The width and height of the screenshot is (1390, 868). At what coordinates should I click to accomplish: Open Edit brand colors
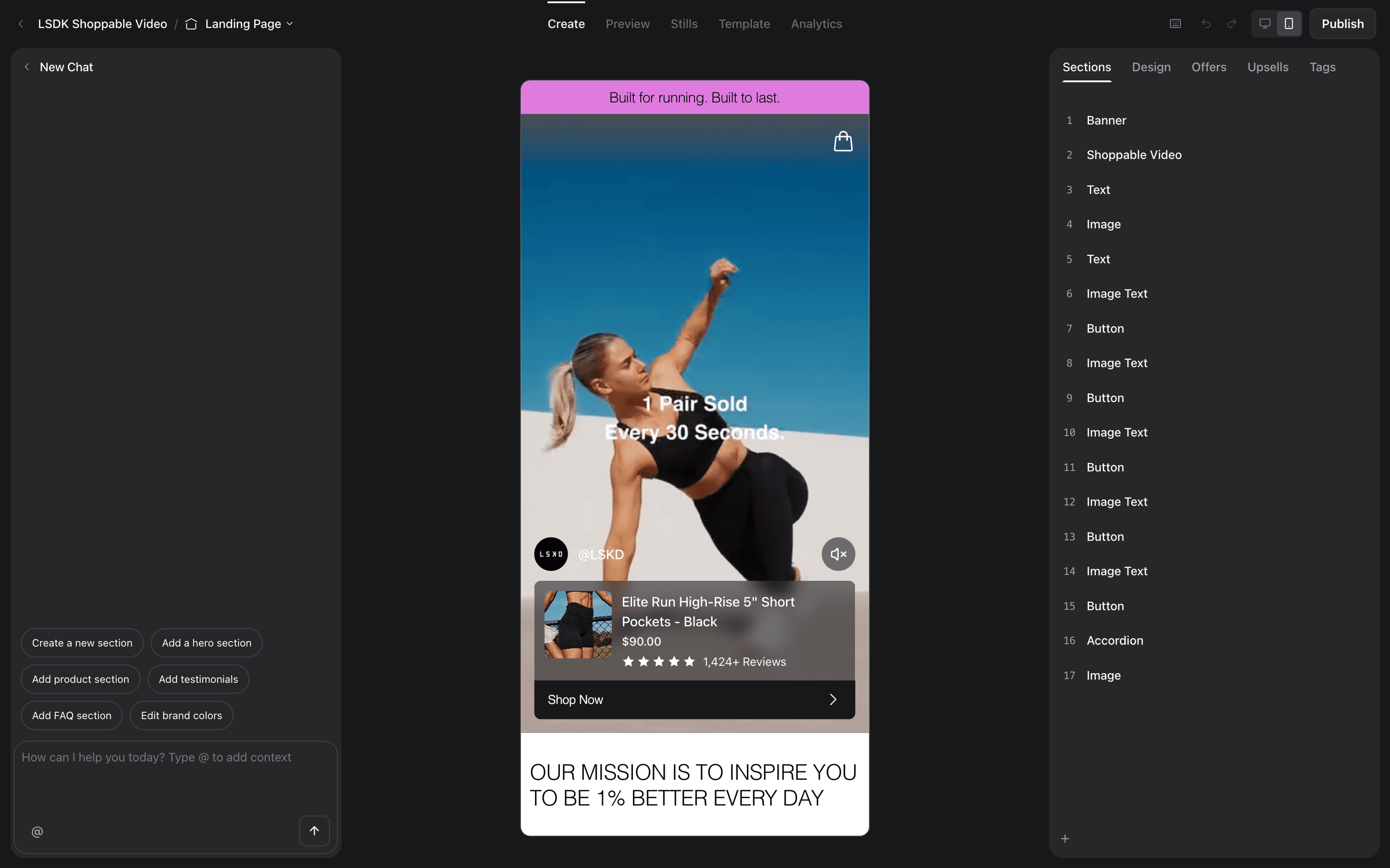point(181,715)
